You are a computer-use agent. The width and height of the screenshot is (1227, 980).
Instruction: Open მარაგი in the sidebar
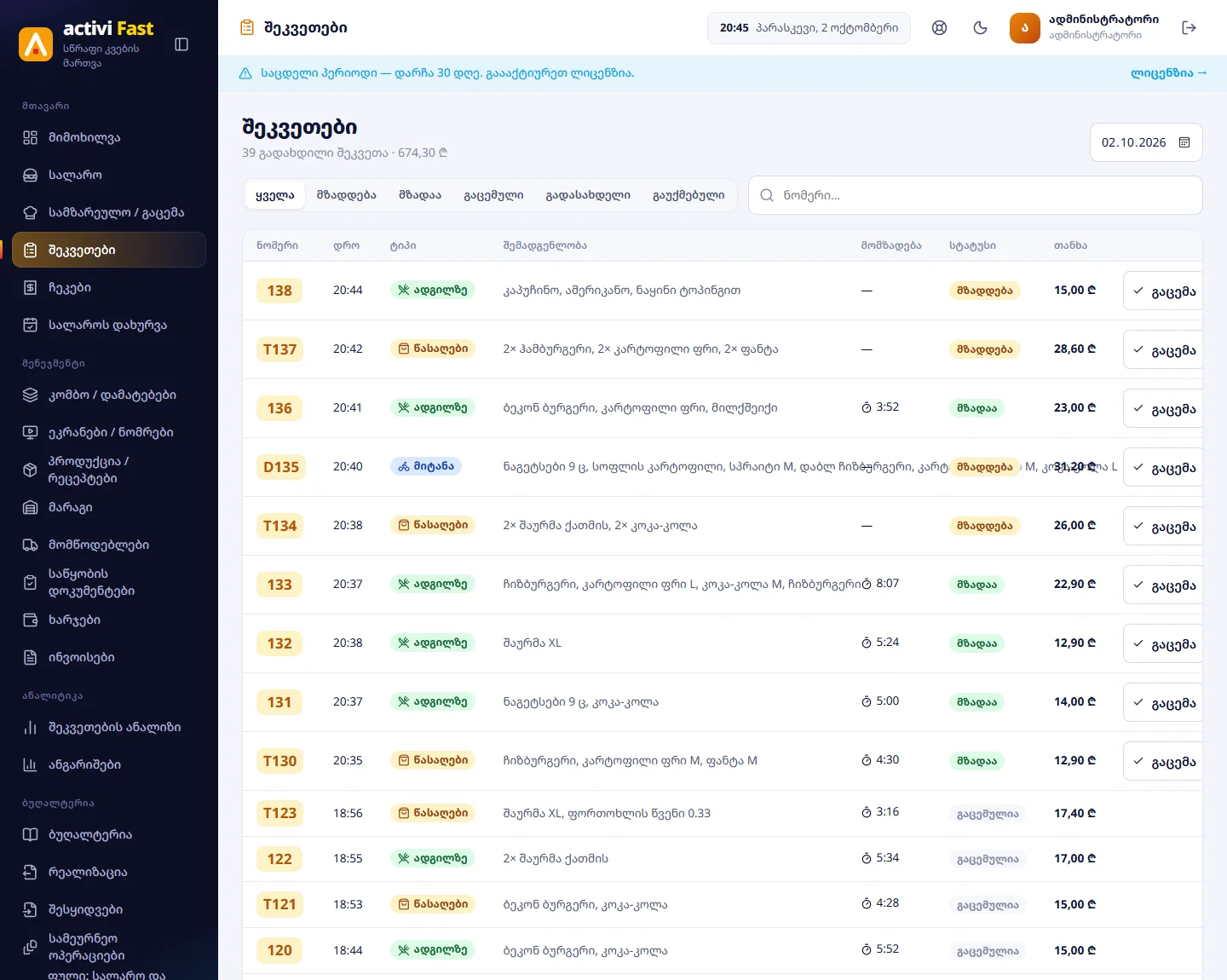coord(109,507)
